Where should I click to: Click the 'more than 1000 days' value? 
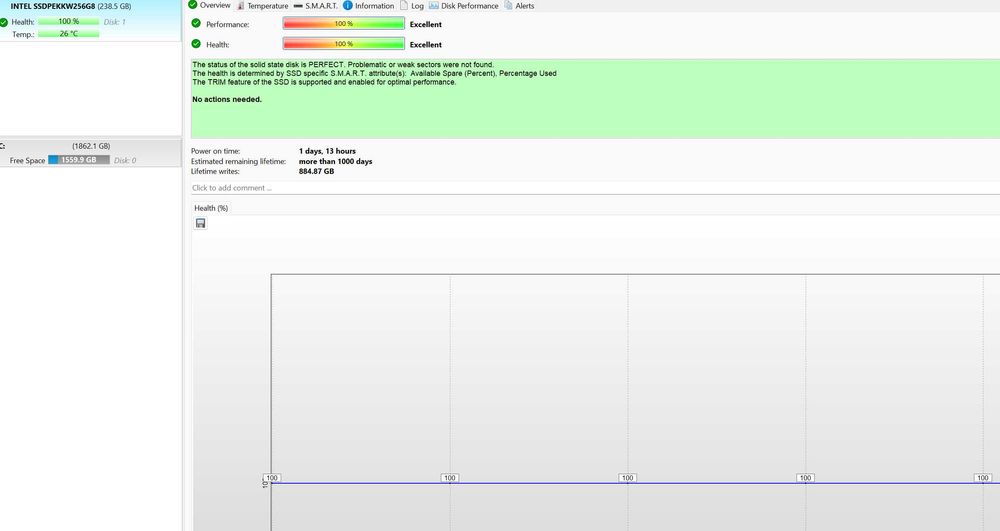335,161
